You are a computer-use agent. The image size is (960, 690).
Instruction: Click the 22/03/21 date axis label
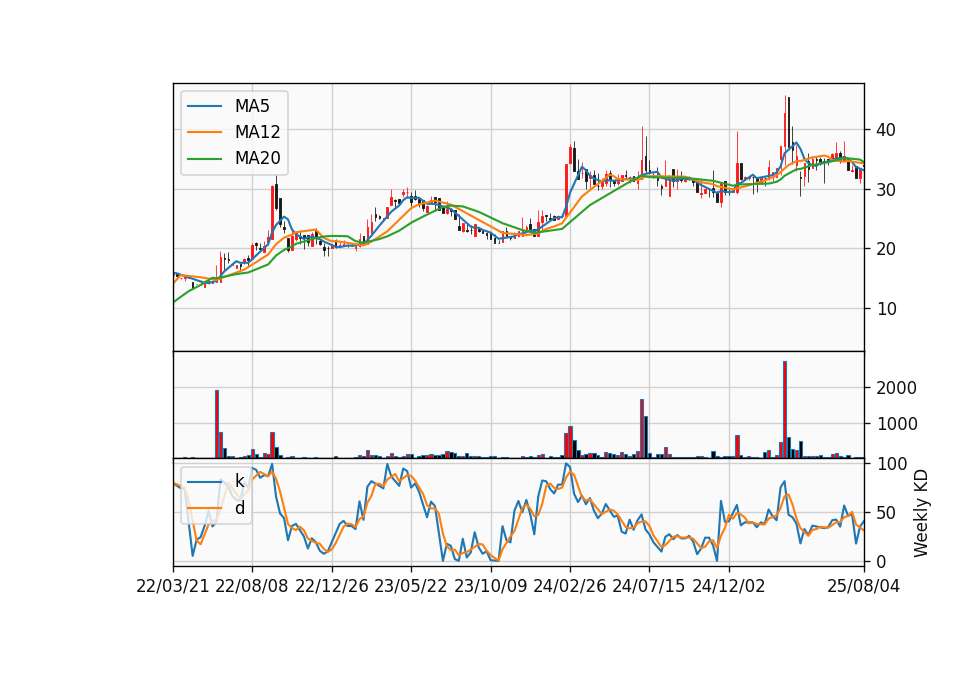click(173, 586)
